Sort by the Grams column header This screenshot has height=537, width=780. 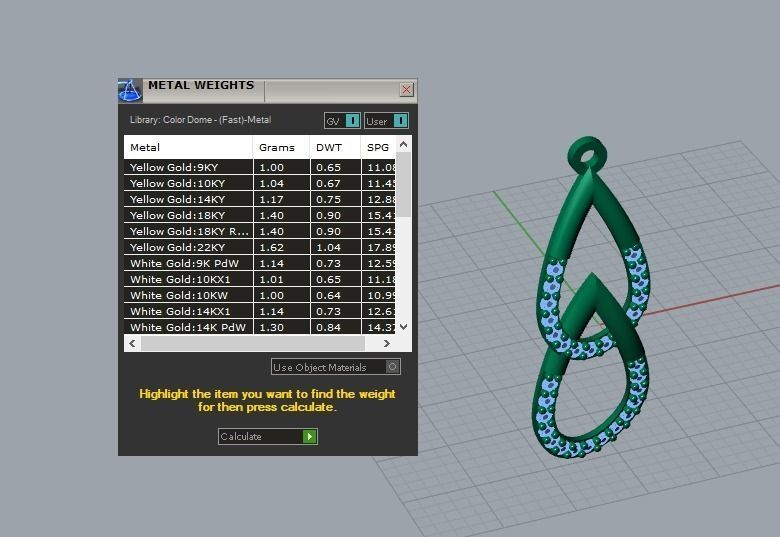click(x=282, y=147)
